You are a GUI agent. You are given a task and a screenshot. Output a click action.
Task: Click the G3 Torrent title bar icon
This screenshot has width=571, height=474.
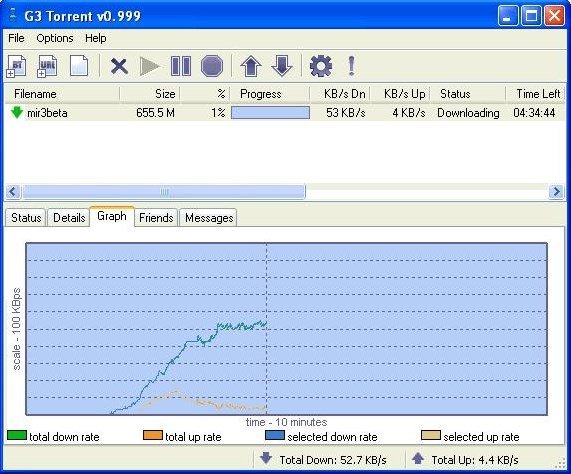pos(13,15)
